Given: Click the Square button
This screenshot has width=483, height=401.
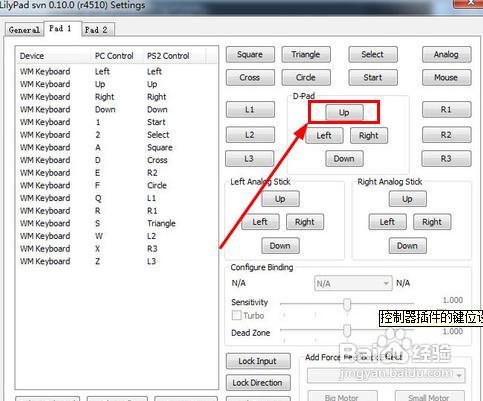Looking at the screenshot, I should point(250,54).
